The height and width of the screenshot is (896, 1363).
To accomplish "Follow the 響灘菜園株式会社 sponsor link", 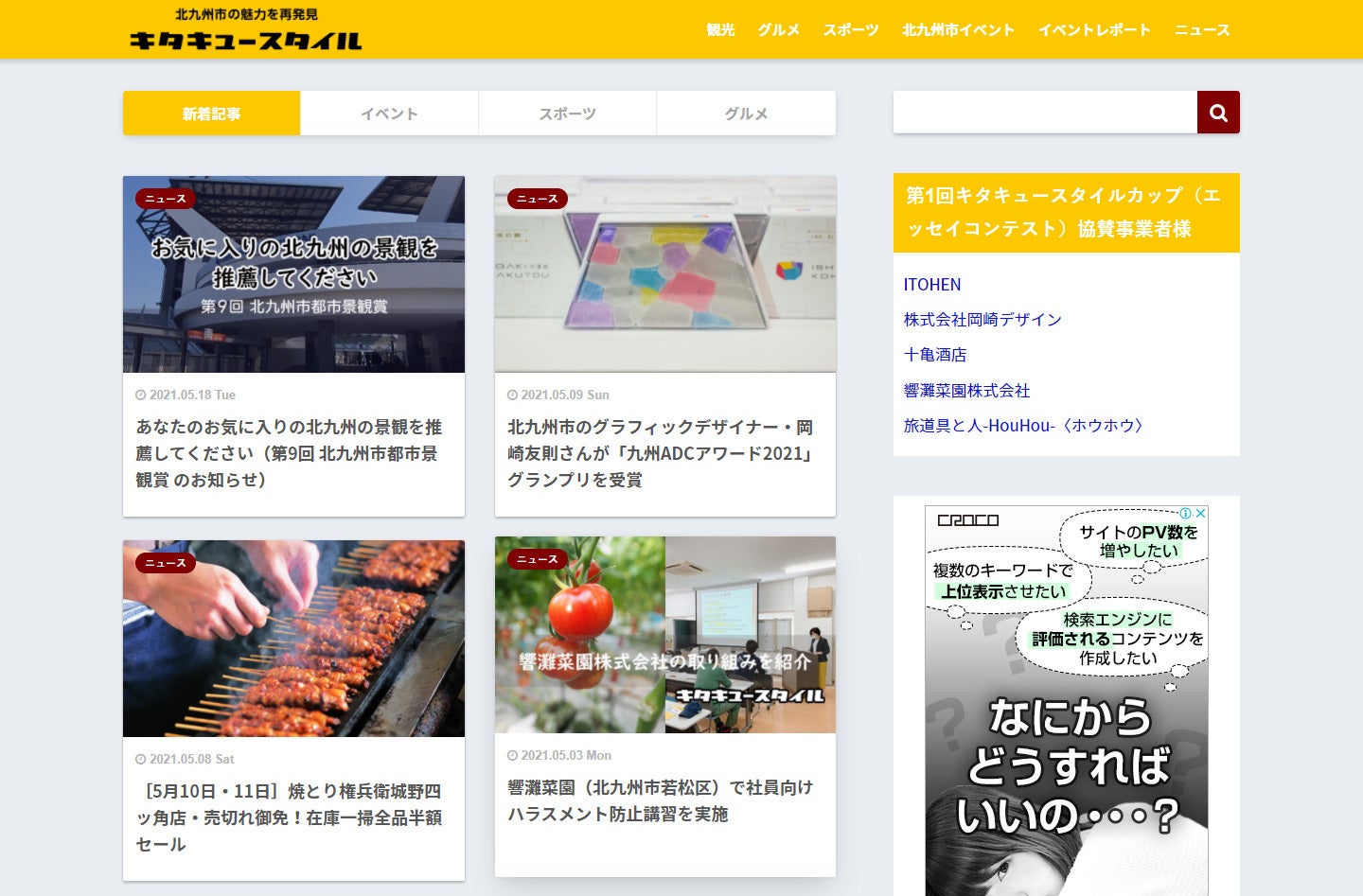I will (x=966, y=391).
